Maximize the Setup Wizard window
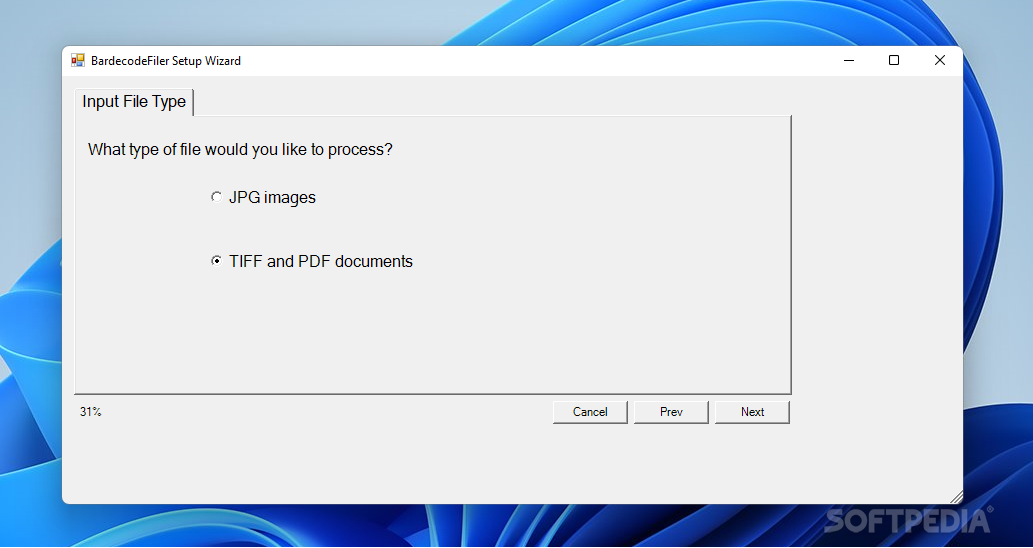Screen dimensions: 1033x548 [894, 61]
